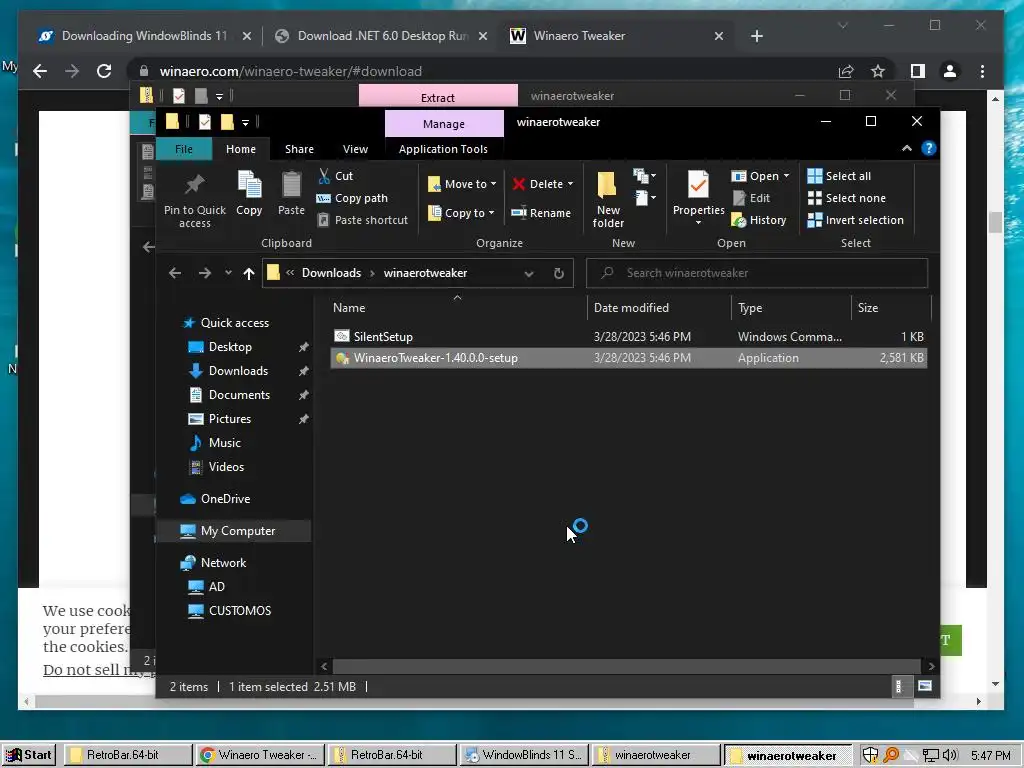Sort by the Date modified column
Screen dimensions: 1024x768
tap(658, 308)
